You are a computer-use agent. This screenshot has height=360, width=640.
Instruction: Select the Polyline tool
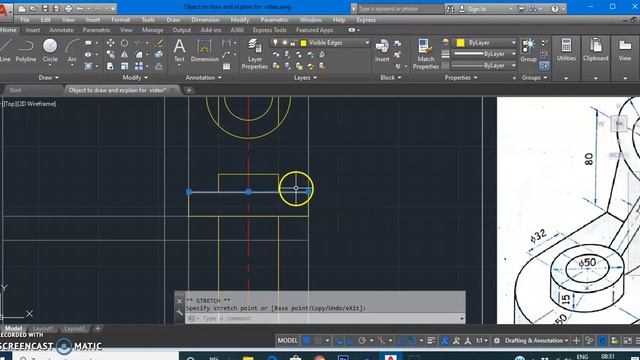[26, 50]
